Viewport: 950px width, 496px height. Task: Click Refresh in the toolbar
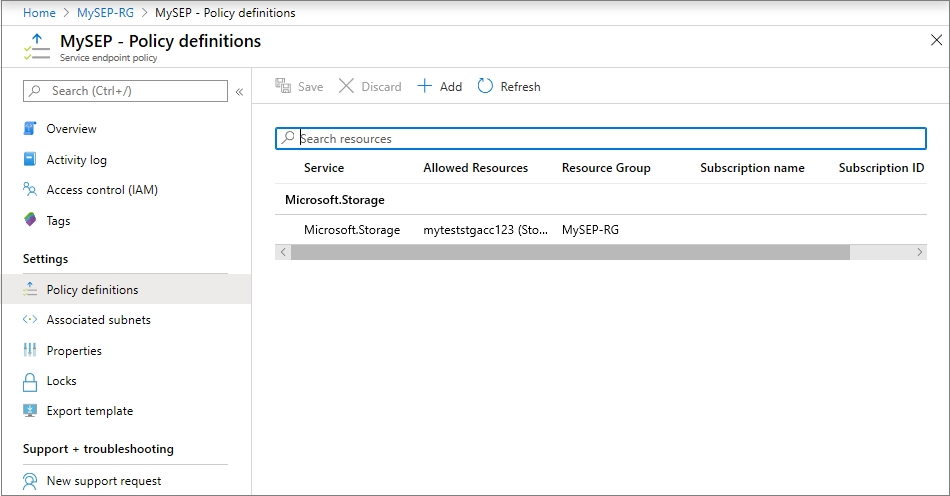coord(509,87)
